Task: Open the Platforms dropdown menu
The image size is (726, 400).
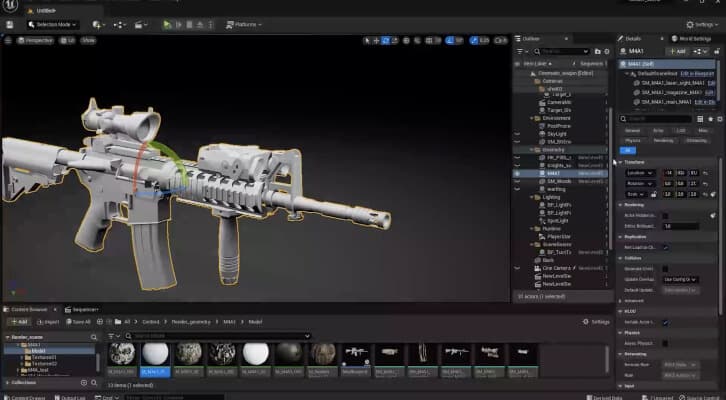Action: tap(244, 25)
